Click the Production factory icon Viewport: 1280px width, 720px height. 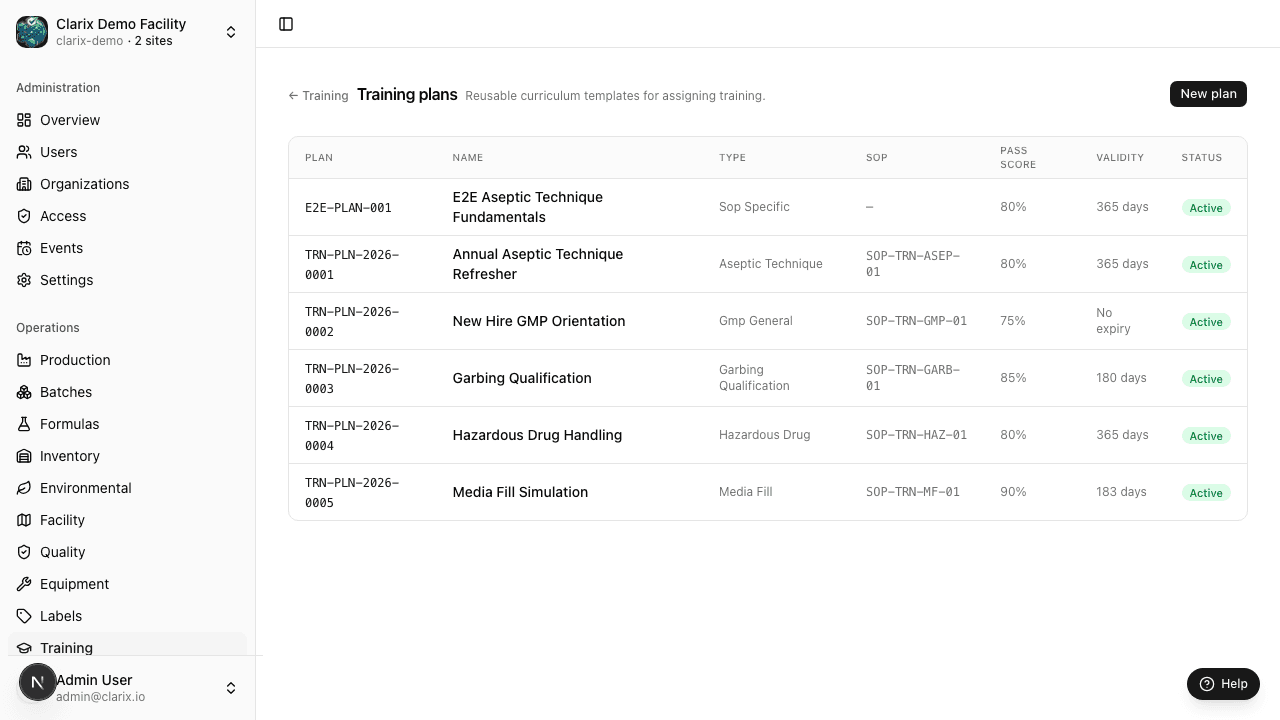(24, 360)
